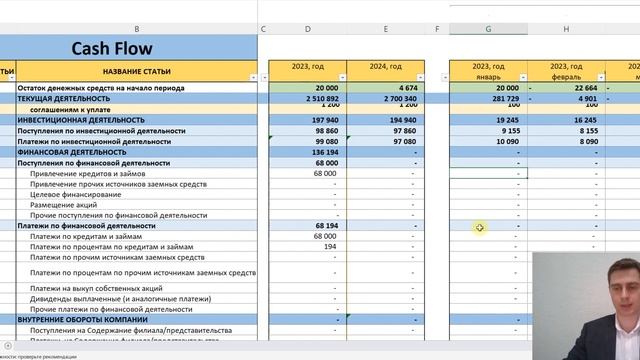
Task: Select 'Поступления по финансовой деятельности' cell
Action: (137, 163)
